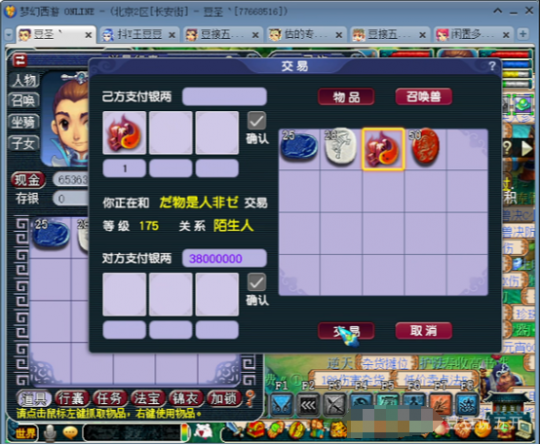This screenshot has height=445, width=540.
Task: Switch to the 物品 items view
Action: coord(346,97)
